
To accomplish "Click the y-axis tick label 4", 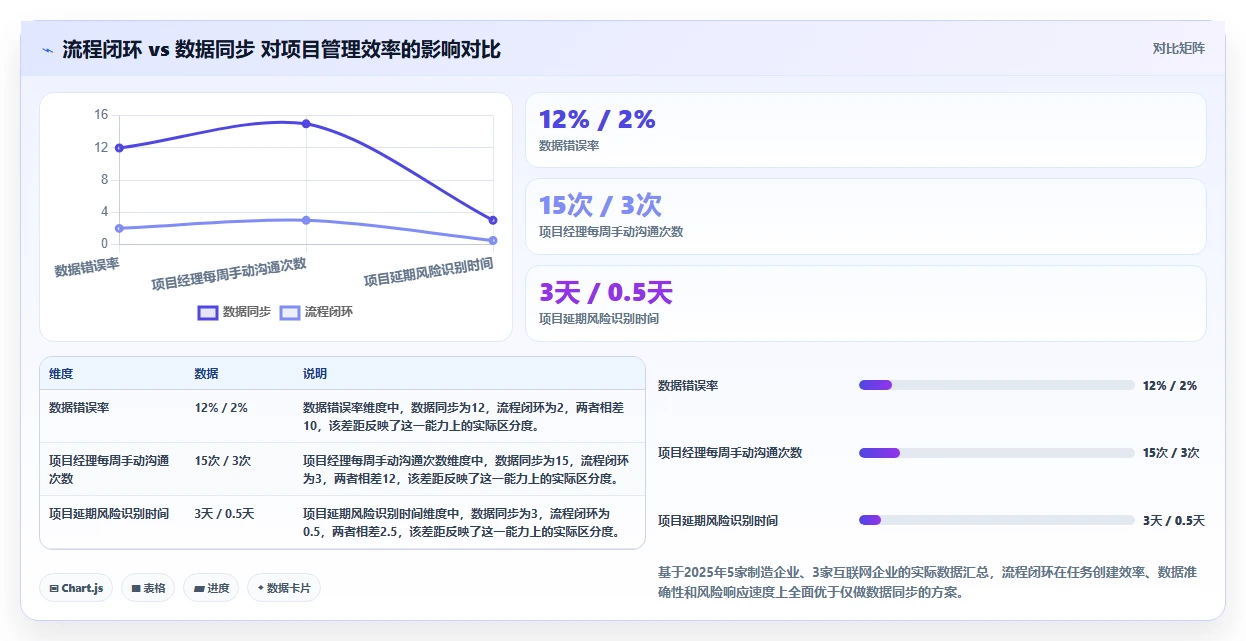I will (104, 212).
